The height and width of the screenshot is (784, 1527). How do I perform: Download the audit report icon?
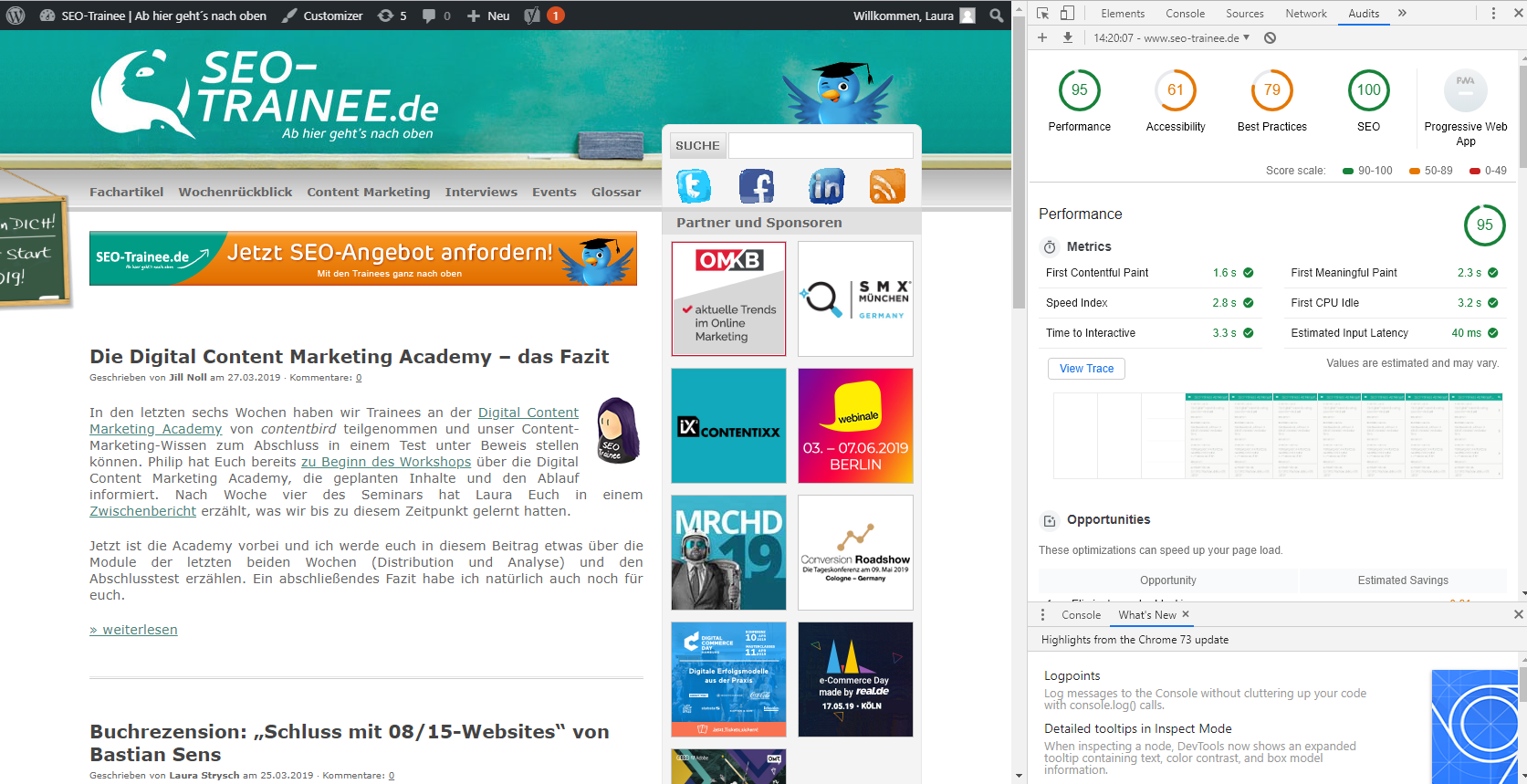[1068, 37]
